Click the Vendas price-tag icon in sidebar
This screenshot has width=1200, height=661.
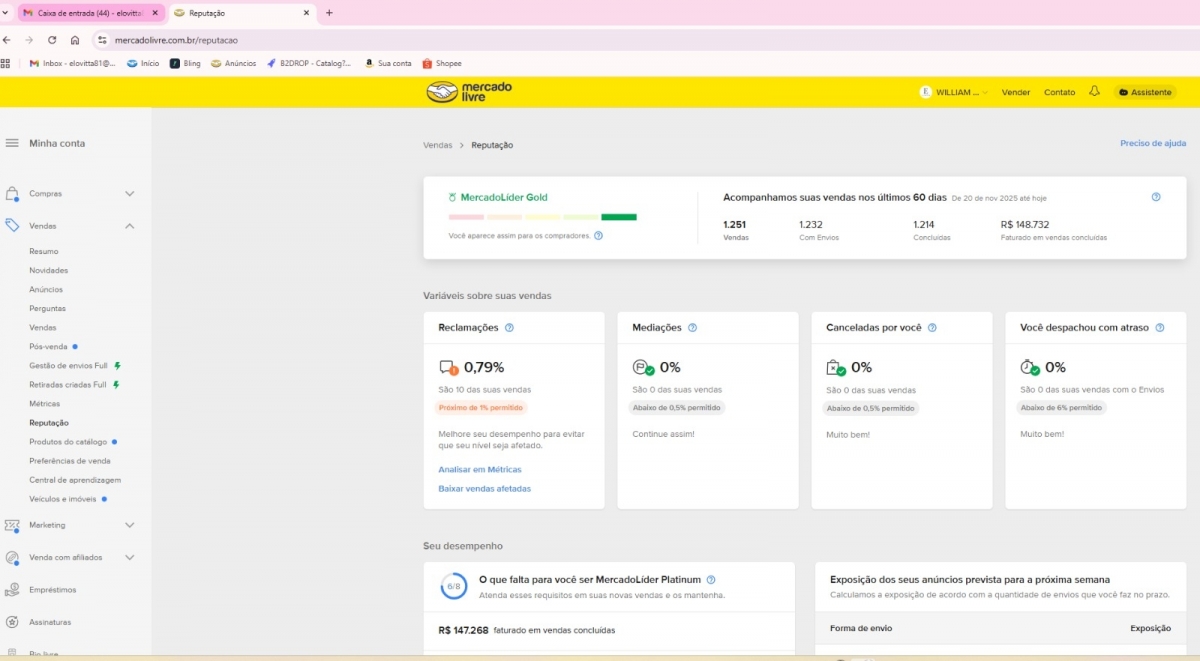10,225
